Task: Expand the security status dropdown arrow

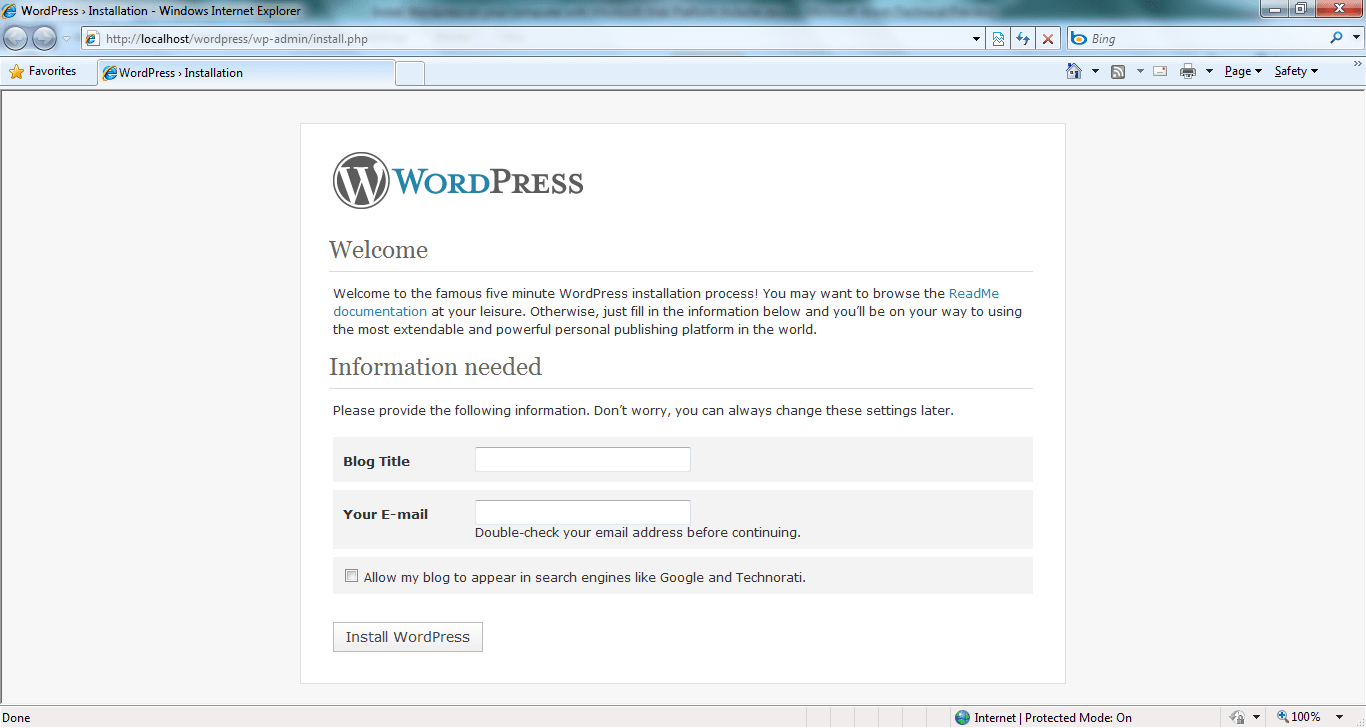Action: coord(1256,718)
